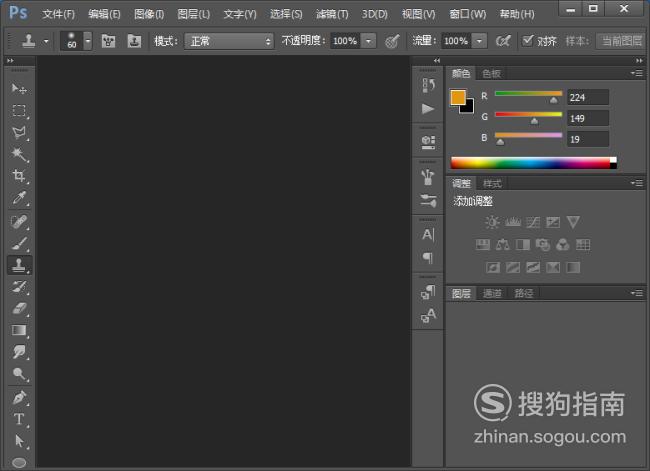This screenshot has width=650, height=471.
Task: Open the 不透明度 opacity slider arrow
Action: 368,41
